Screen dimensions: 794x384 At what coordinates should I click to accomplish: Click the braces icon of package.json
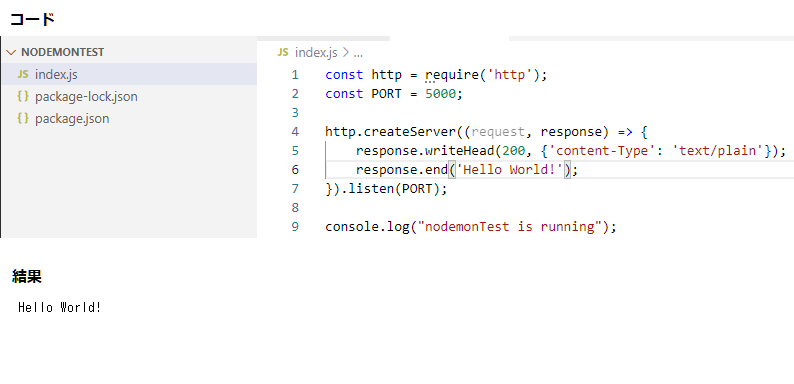tap(22, 119)
